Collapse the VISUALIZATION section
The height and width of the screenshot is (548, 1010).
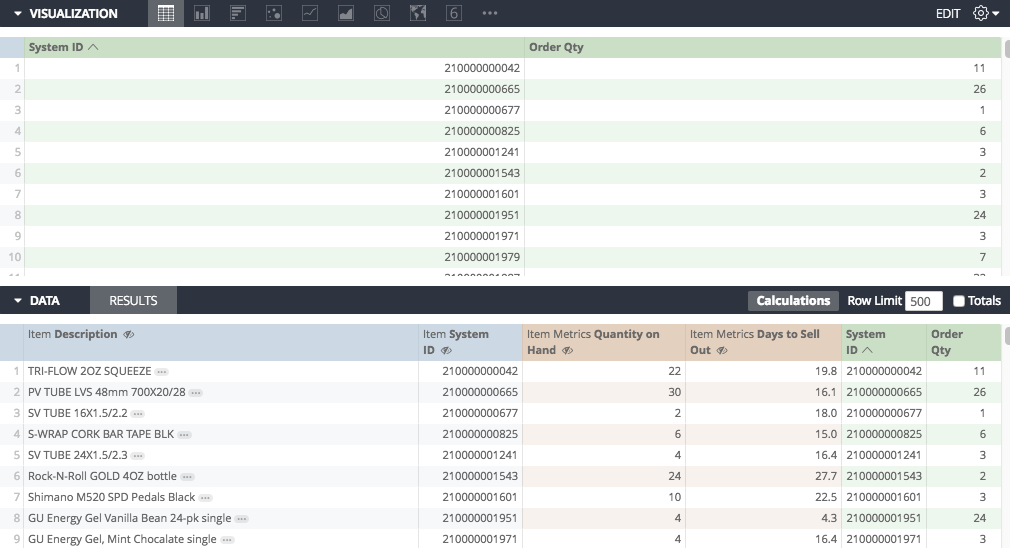pyautogui.click(x=17, y=14)
